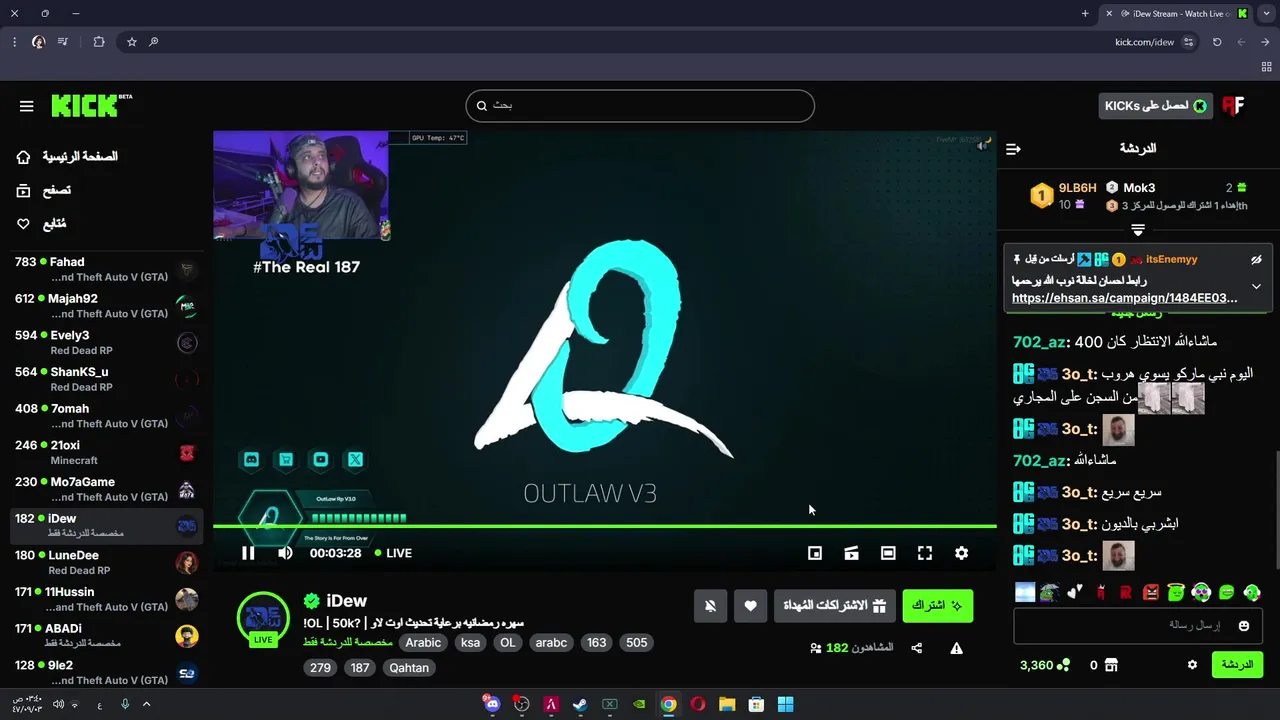Open Majah92 channel in sidebar
Viewport: 1280px width, 720px height.
105,306
